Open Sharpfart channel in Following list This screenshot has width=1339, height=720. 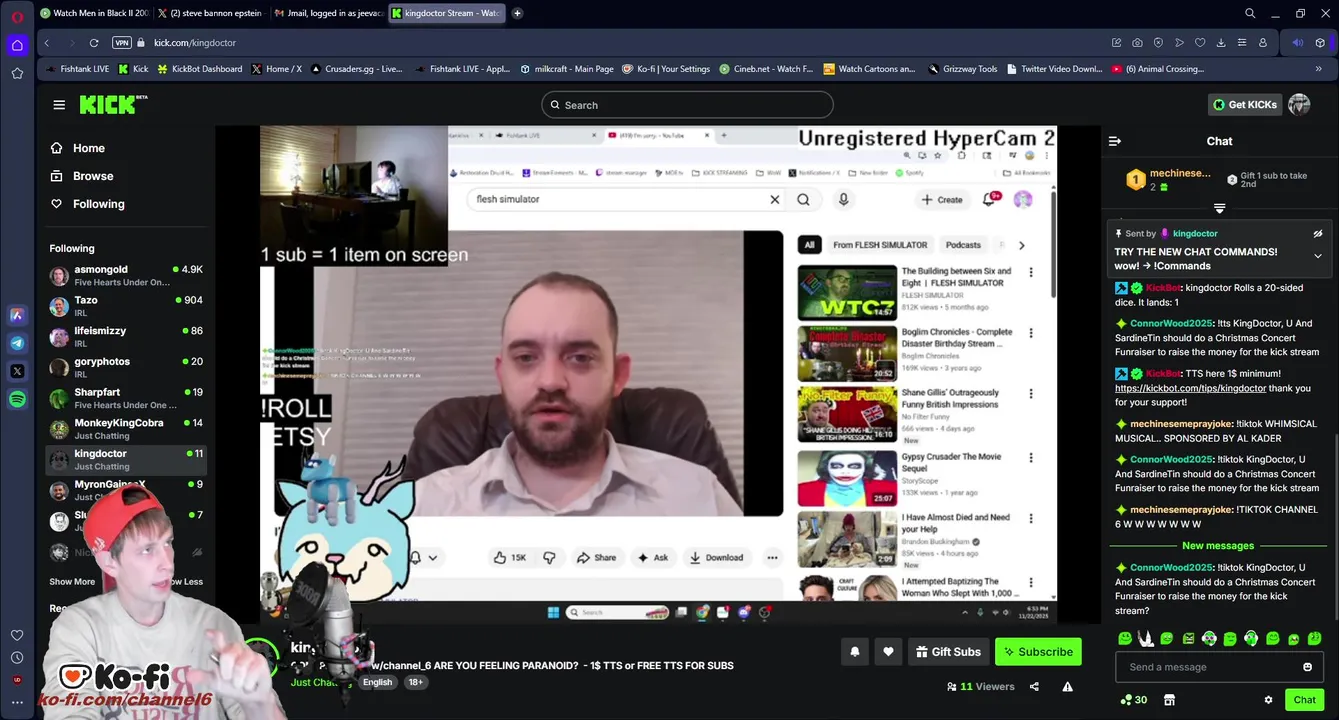[126, 398]
